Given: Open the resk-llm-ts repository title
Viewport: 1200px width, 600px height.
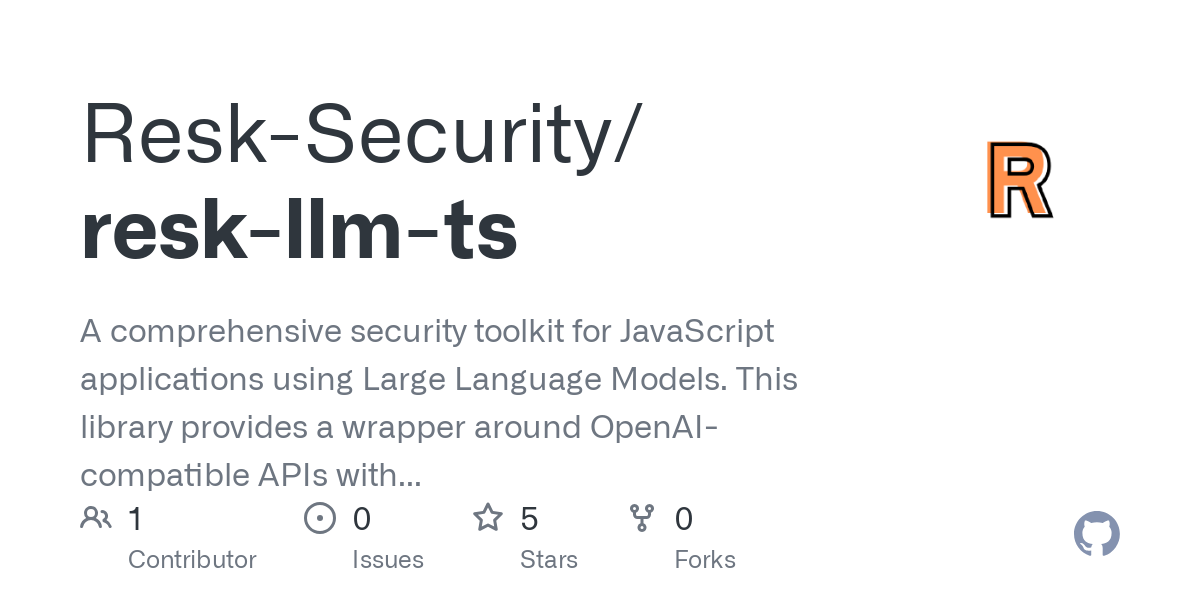Looking at the screenshot, I should (x=299, y=231).
